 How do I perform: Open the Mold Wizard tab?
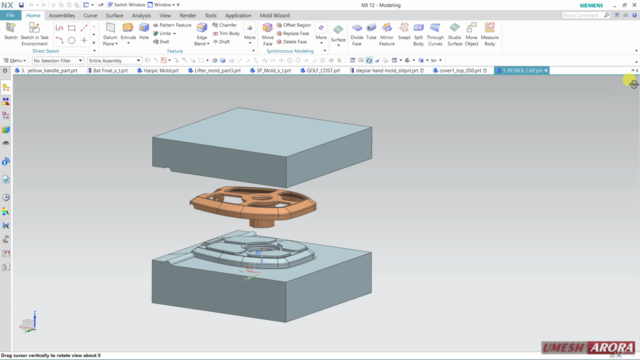(x=275, y=16)
